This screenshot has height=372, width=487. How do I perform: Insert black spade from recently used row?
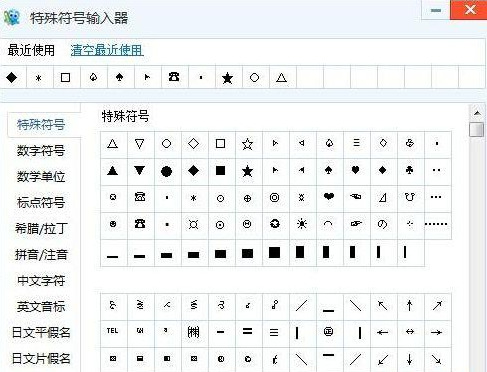[x=119, y=78]
